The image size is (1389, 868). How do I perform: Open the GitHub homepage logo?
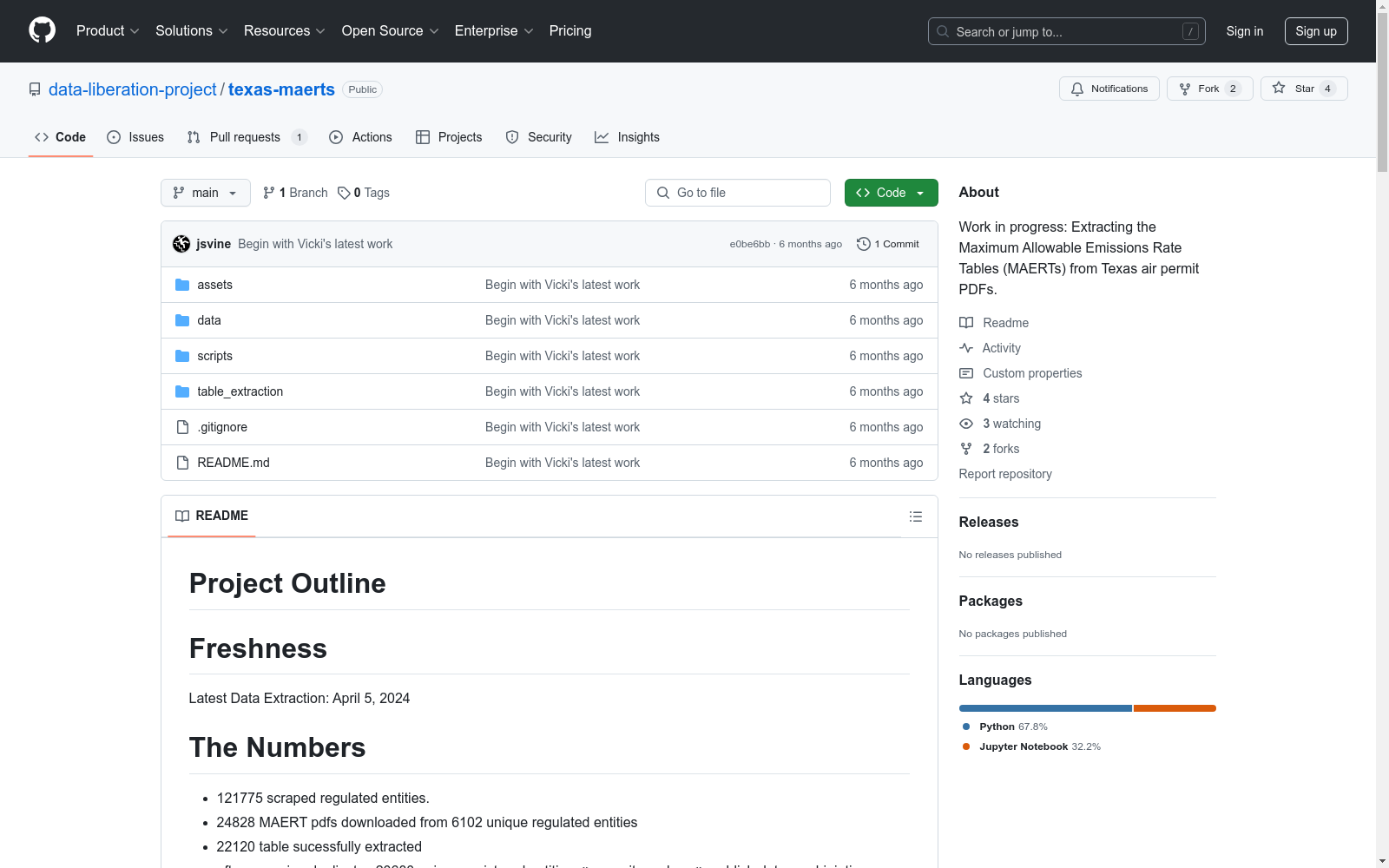tap(42, 30)
